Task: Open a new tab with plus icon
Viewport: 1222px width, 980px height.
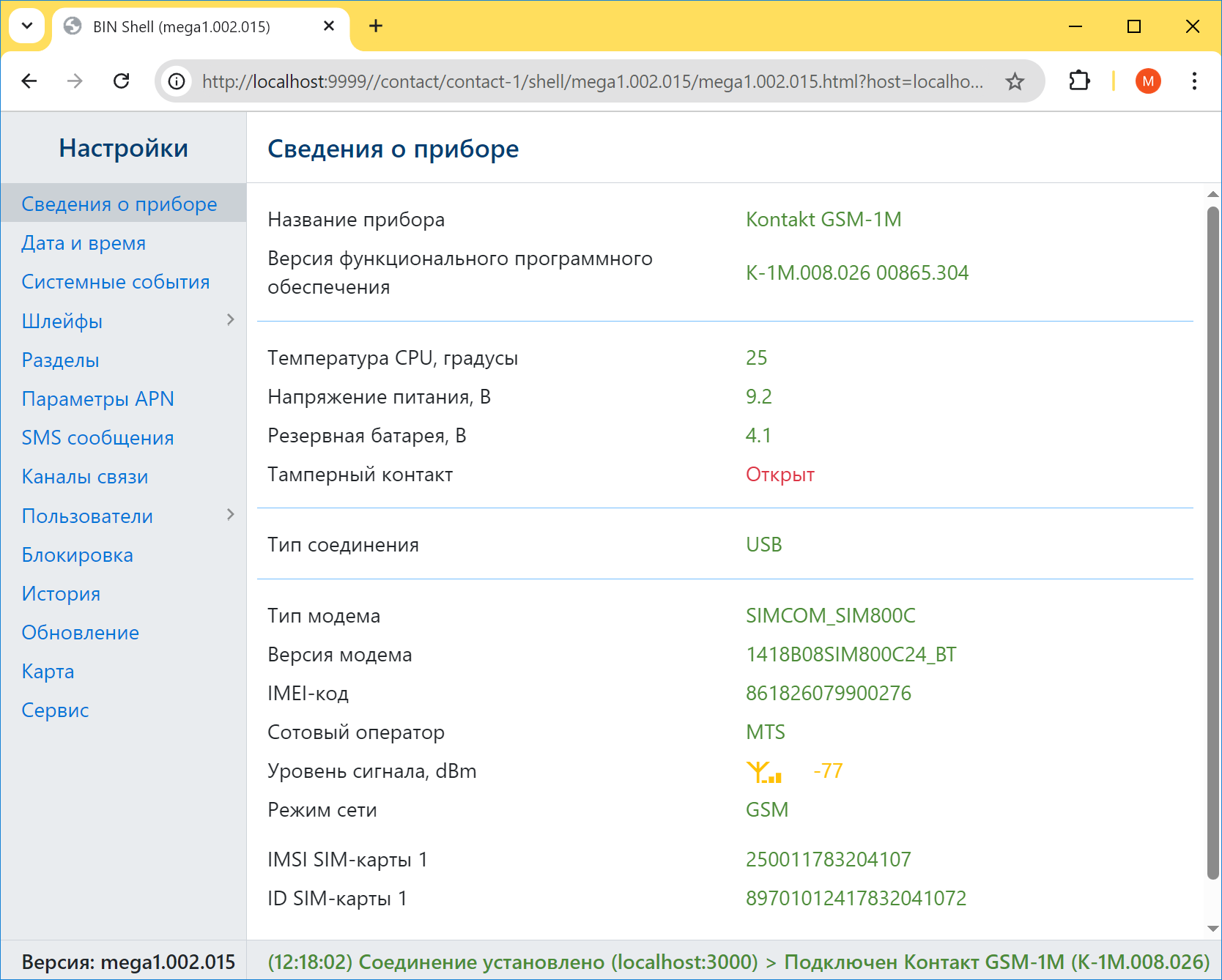Action: point(376,26)
